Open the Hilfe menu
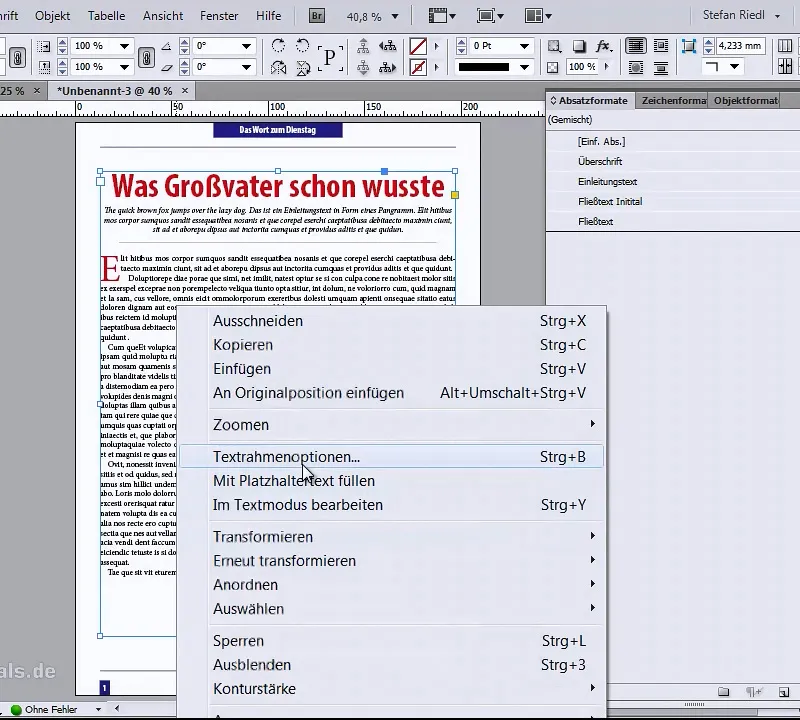 tap(268, 16)
